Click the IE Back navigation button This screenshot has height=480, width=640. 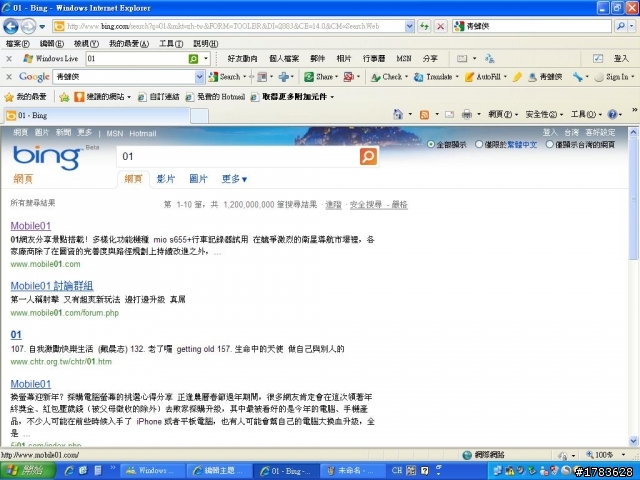(x=11, y=27)
